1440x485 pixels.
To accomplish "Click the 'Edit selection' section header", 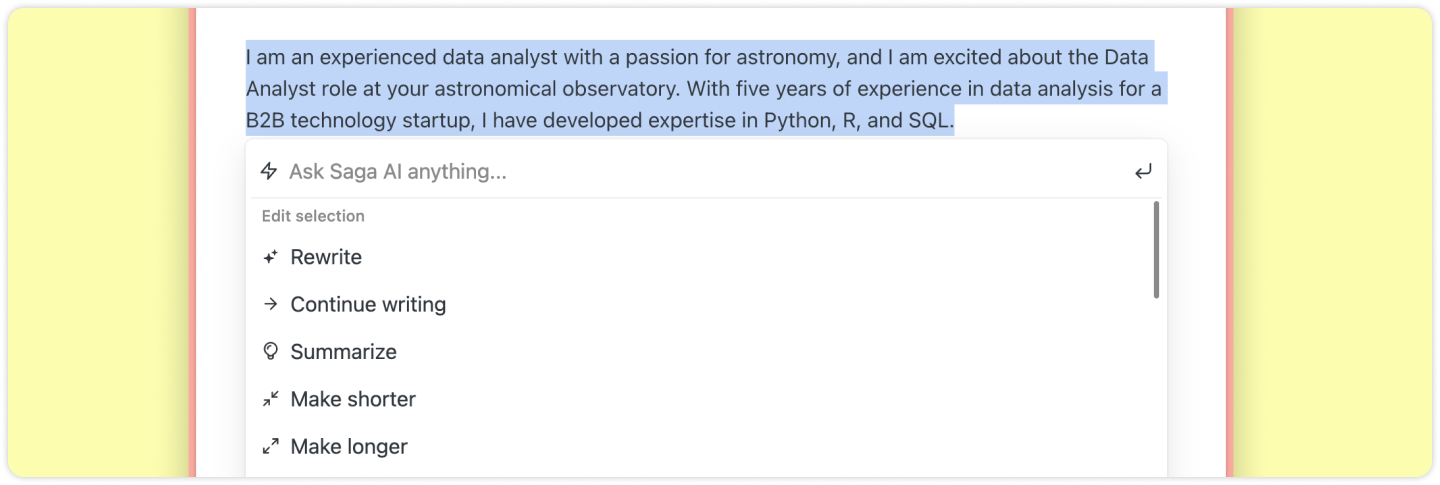I will coord(313,216).
